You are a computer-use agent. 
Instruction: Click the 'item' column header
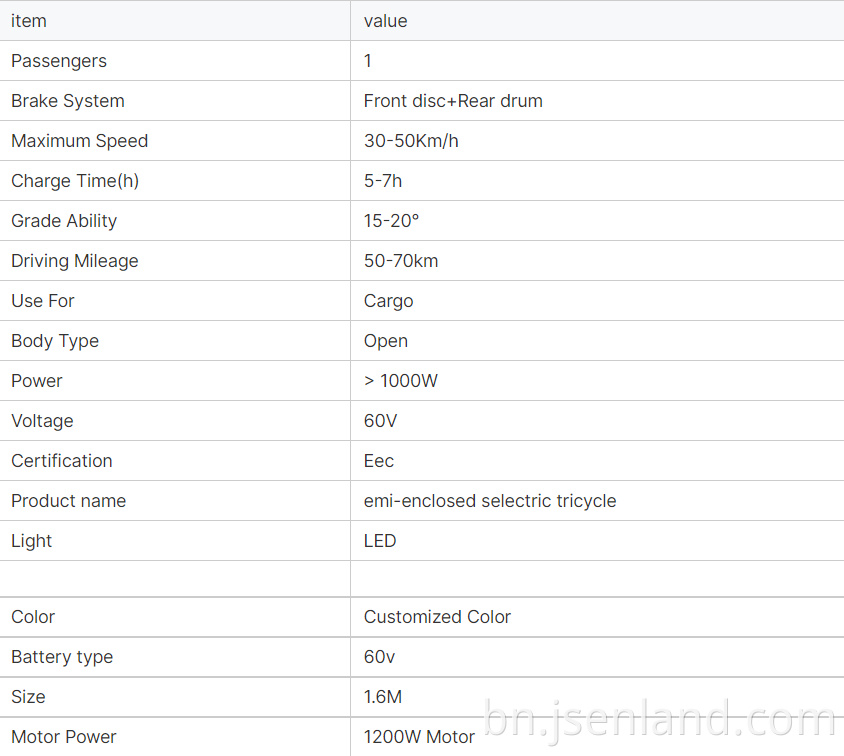click(x=29, y=21)
